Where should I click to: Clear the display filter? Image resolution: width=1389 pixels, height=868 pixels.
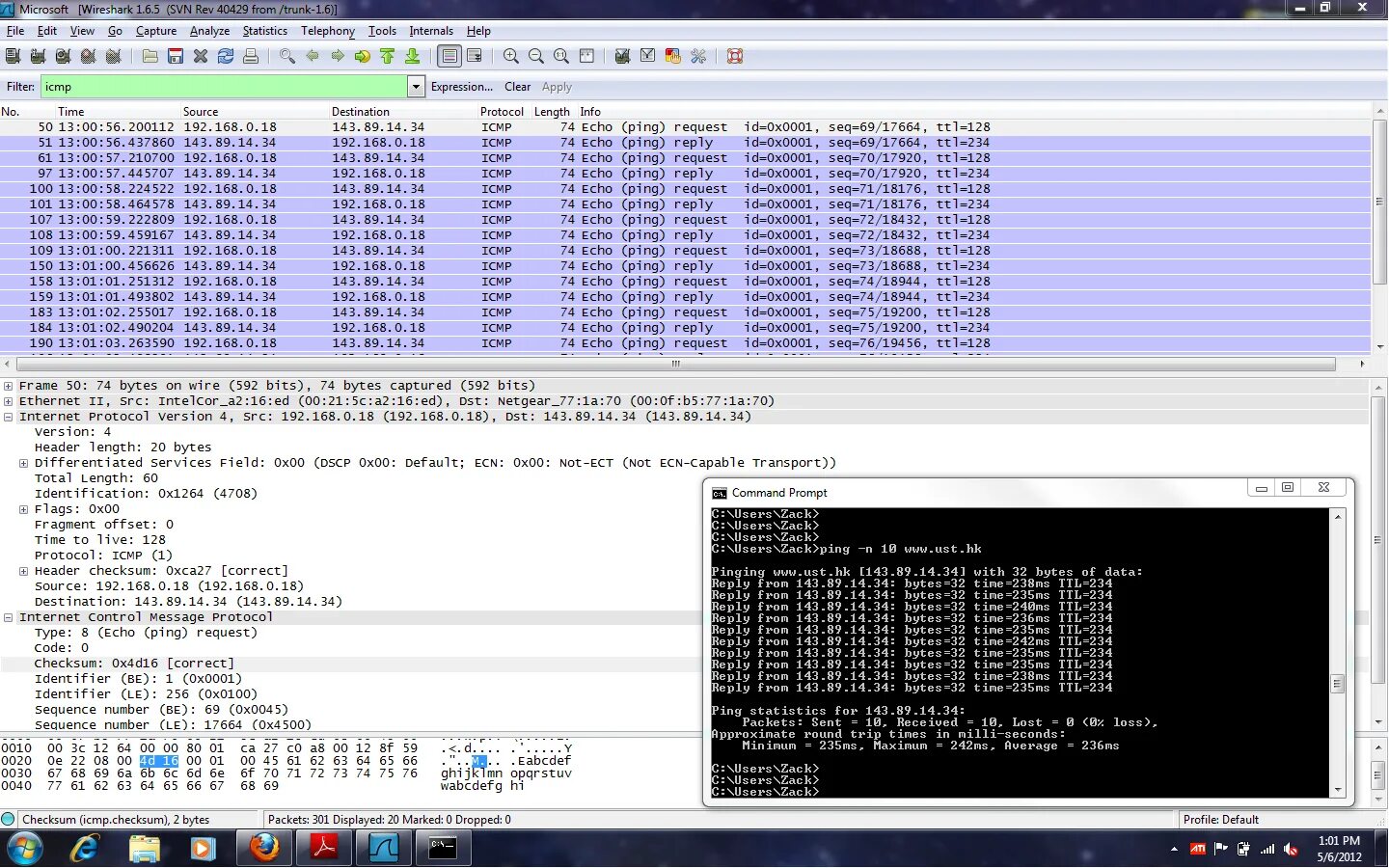pyautogui.click(x=517, y=87)
